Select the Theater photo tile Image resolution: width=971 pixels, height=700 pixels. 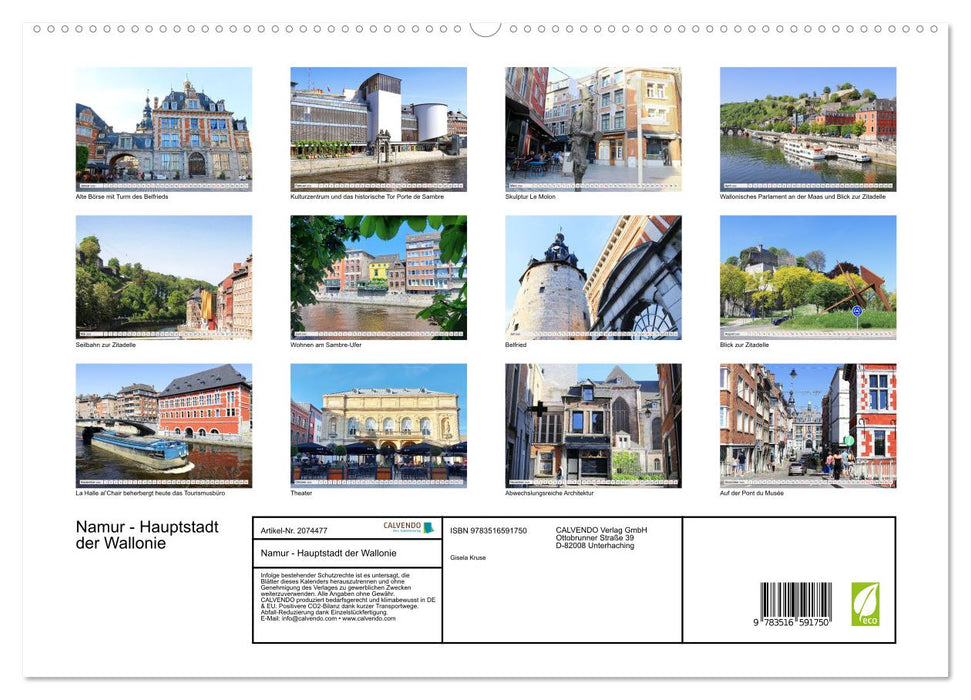click(x=377, y=425)
